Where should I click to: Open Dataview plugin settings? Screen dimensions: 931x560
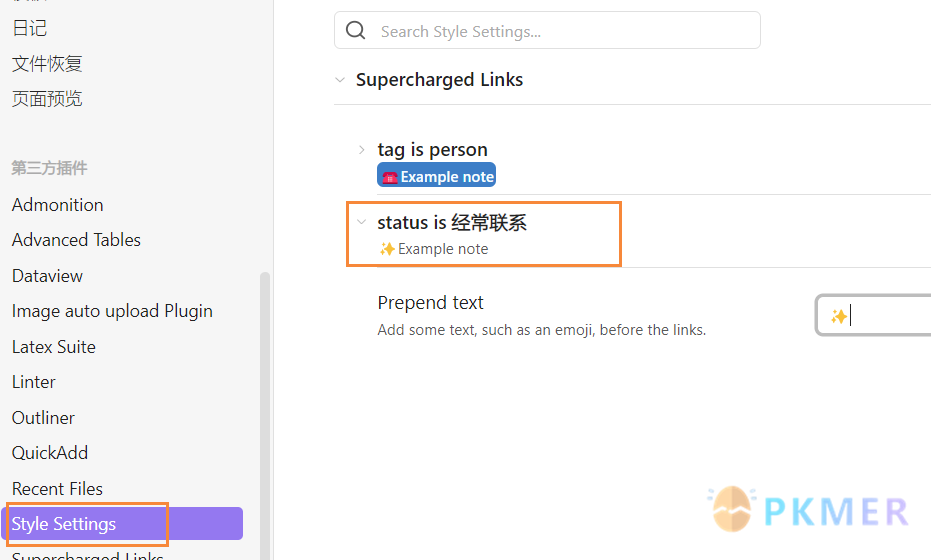click(x=47, y=276)
